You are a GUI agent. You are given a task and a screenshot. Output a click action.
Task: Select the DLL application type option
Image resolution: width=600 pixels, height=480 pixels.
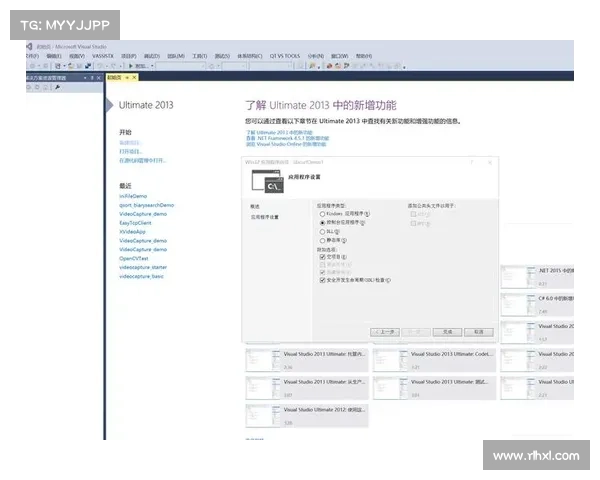[321, 231]
